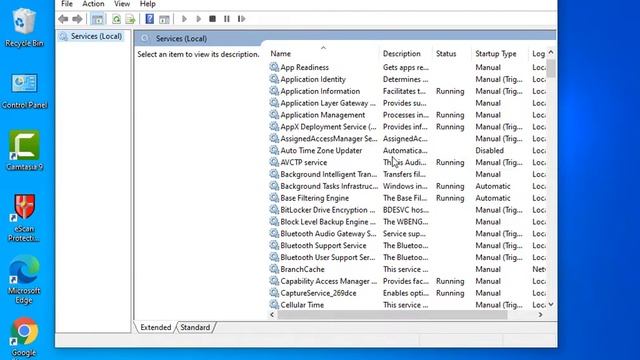Open the View menu
The height and width of the screenshot is (360, 640).
[122, 4]
